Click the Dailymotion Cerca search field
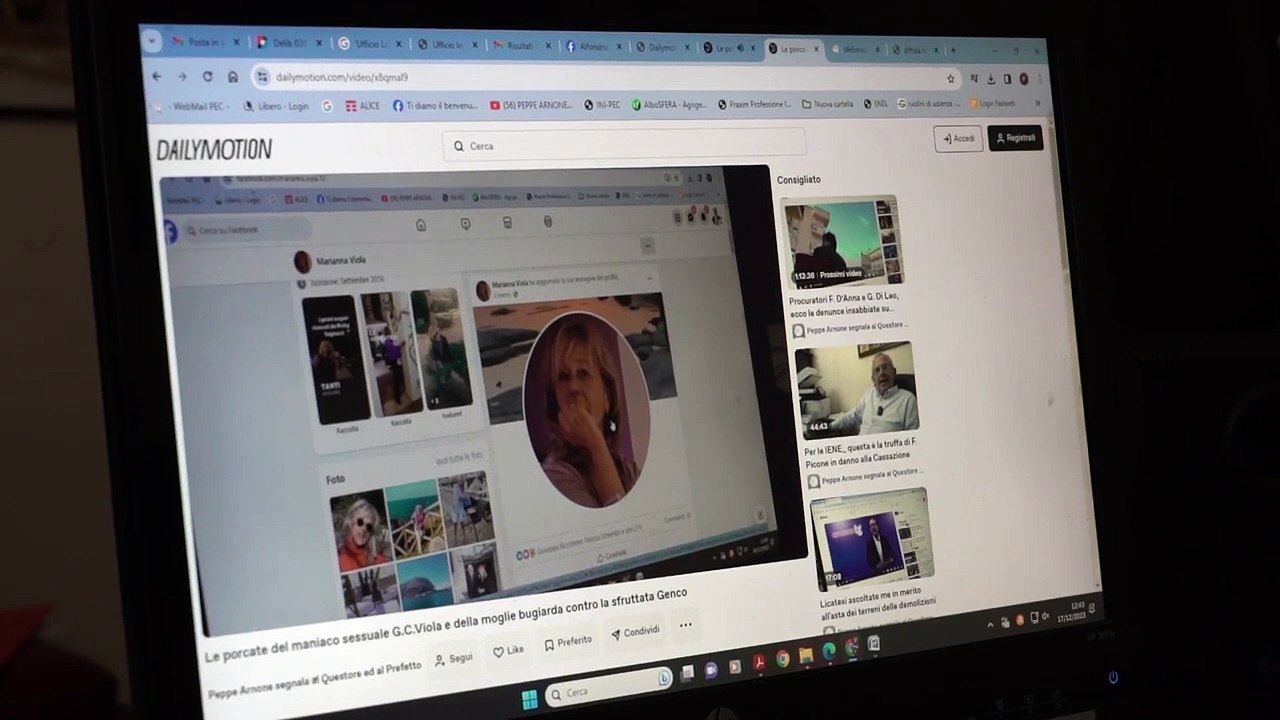1280x720 pixels. point(624,145)
